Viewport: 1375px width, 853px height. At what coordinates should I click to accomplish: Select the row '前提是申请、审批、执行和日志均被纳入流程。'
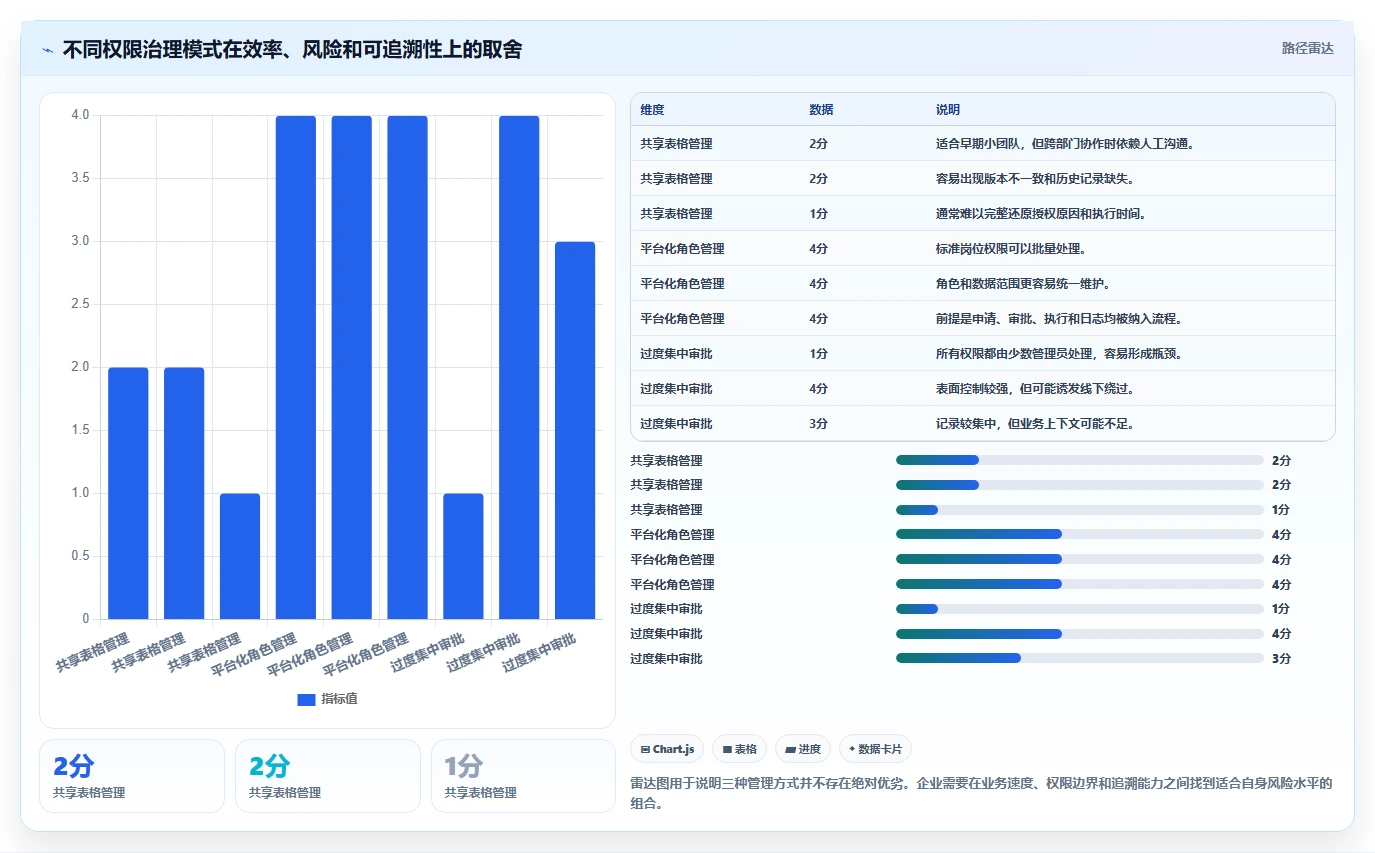tap(983, 318)
